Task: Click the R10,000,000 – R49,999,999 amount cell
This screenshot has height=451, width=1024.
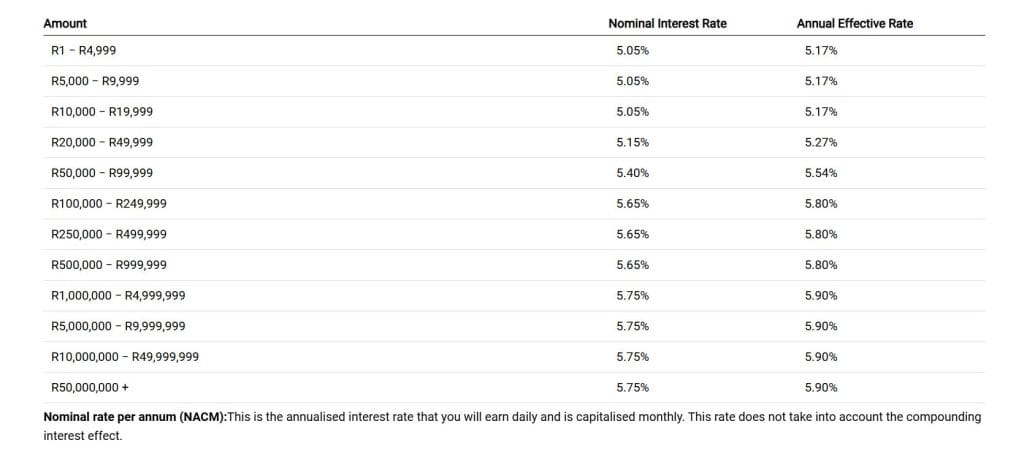Action: click(x=124, y=357)
